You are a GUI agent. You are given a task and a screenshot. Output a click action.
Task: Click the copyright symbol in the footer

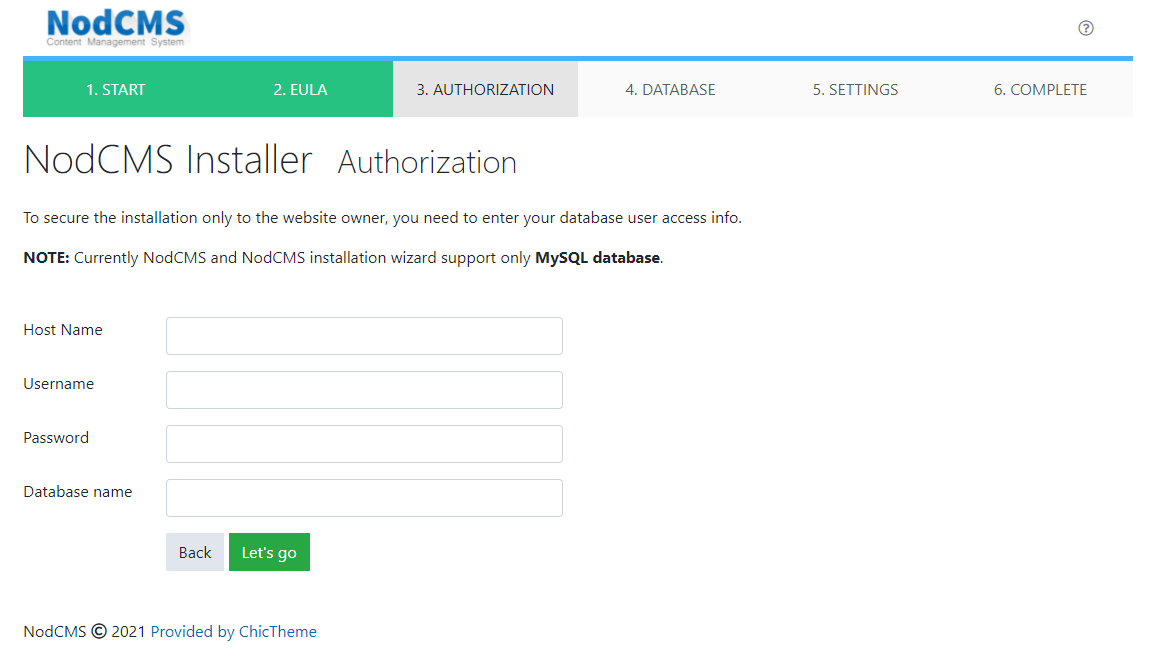click(x=99, y=632)
